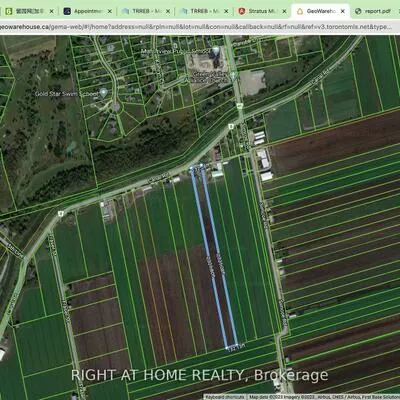Switch to the Appointment browser tab
This screenshot has height=400, width=400.
tap(88, 11)
